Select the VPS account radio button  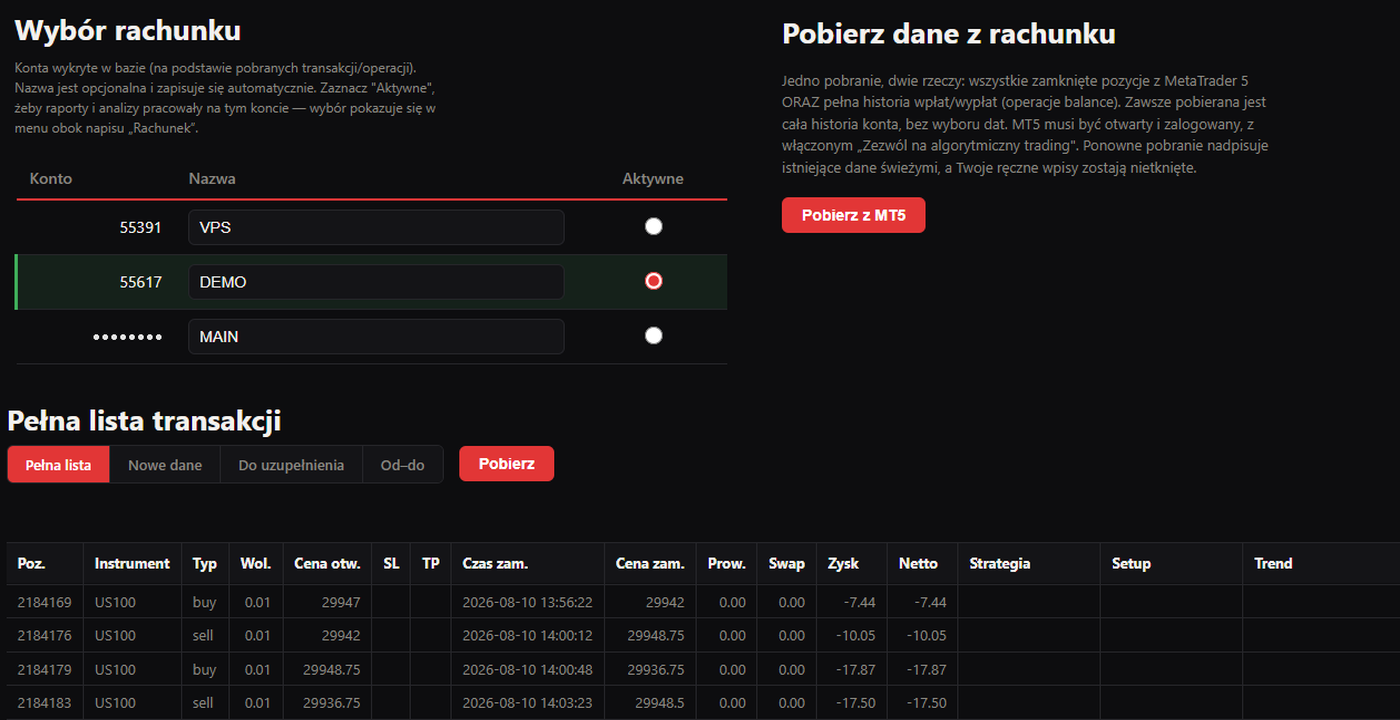[653, 227]
